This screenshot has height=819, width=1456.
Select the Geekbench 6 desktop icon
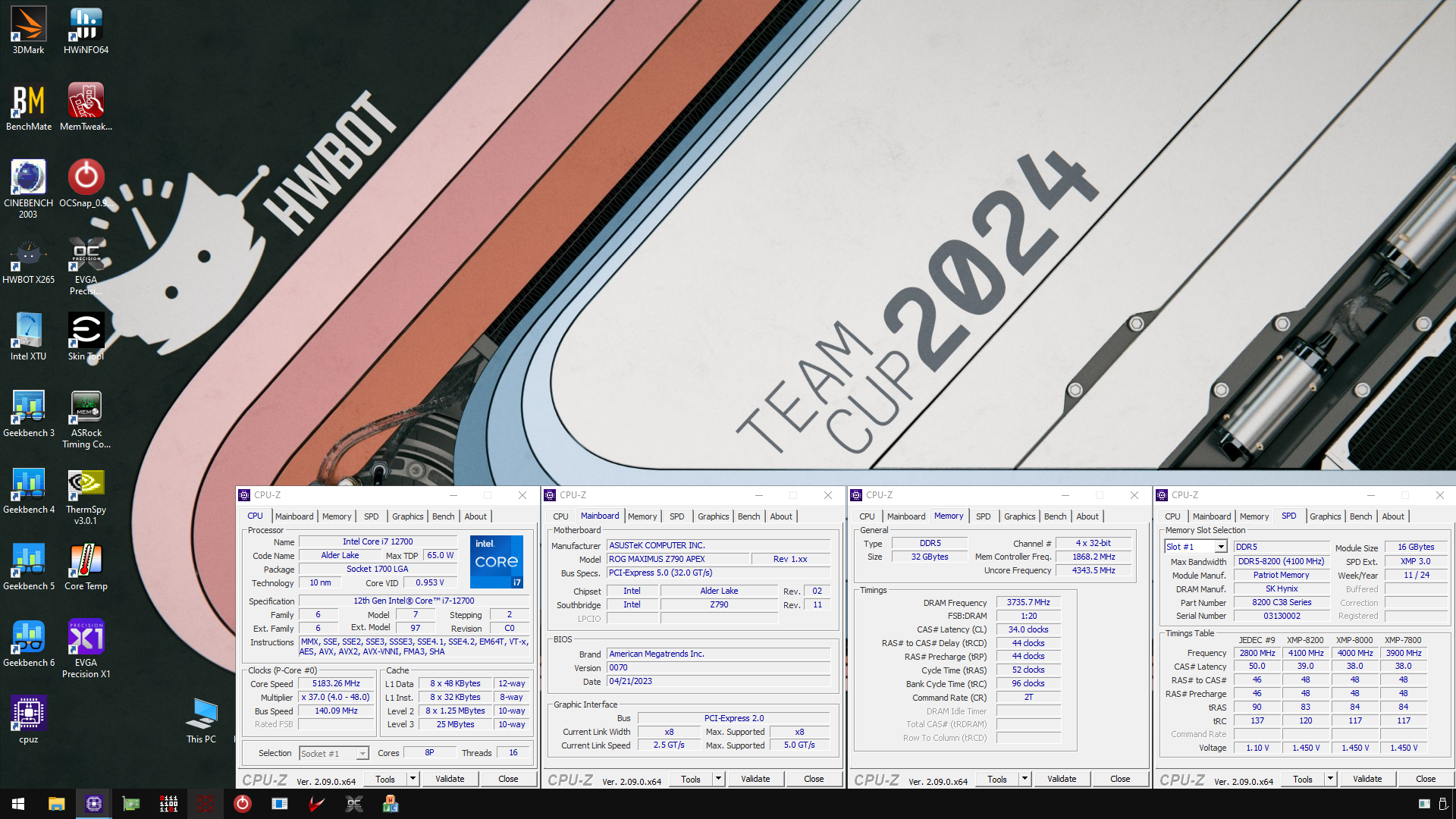coord(28,643)
